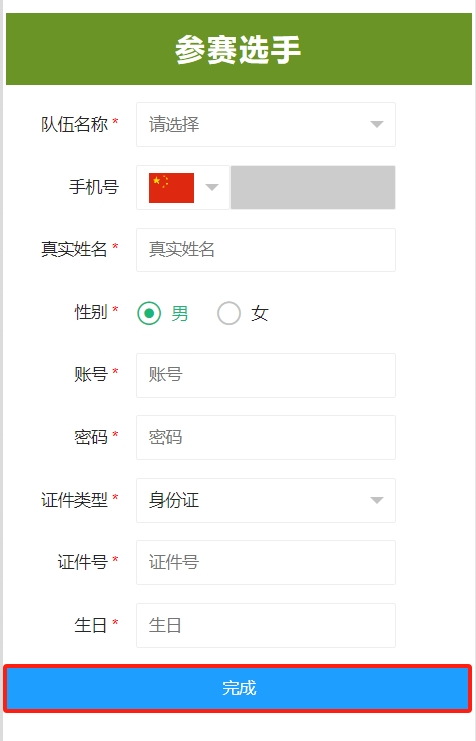Focus the 证件号 input field
Viewport: 476px width, 741px height.
pyautogui.click(x=266, y=562)
